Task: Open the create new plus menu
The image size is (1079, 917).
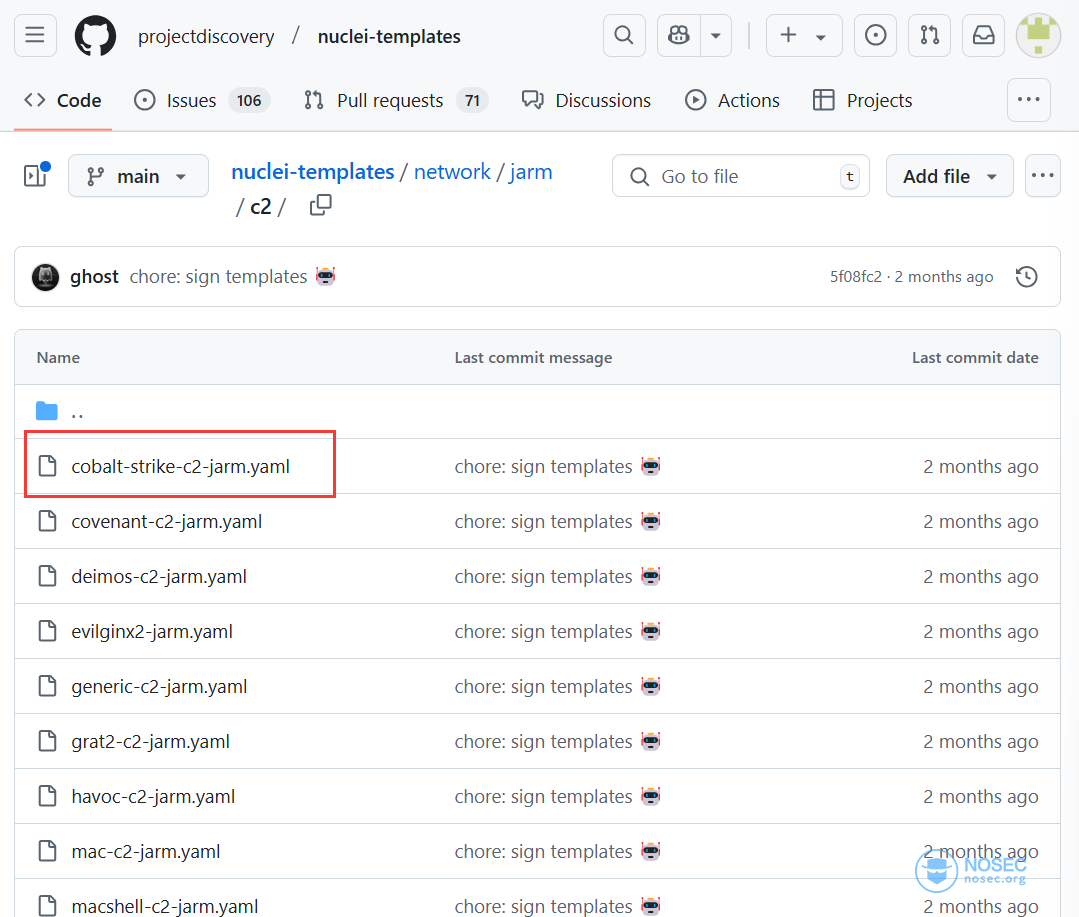Action: point(804,35)
